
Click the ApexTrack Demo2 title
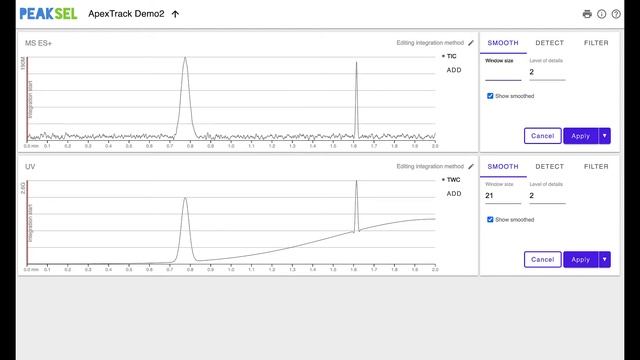click(126, 14)
